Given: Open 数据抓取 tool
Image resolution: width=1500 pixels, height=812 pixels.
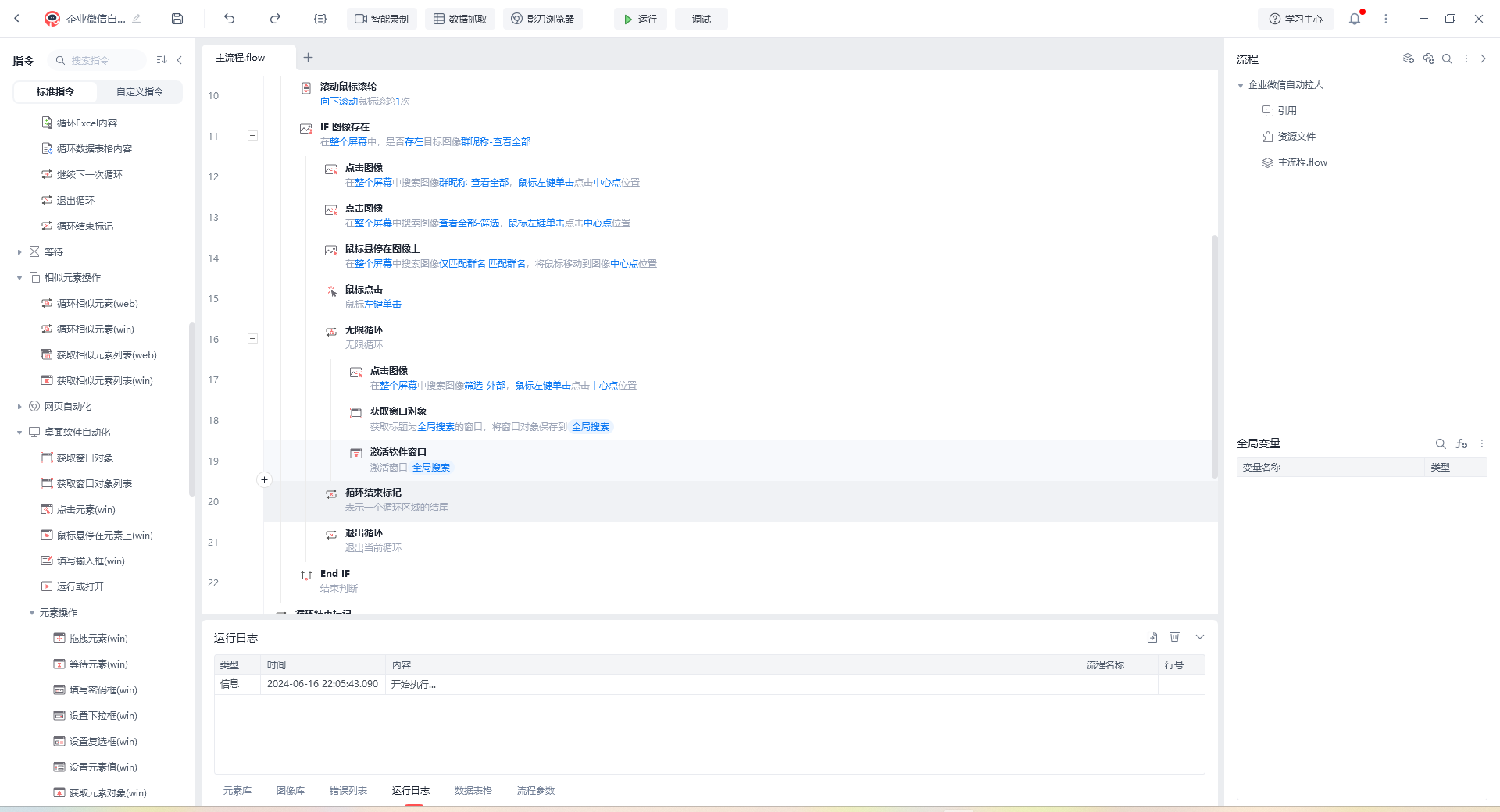Looking at the screenshot, I should tap(461, 19).
